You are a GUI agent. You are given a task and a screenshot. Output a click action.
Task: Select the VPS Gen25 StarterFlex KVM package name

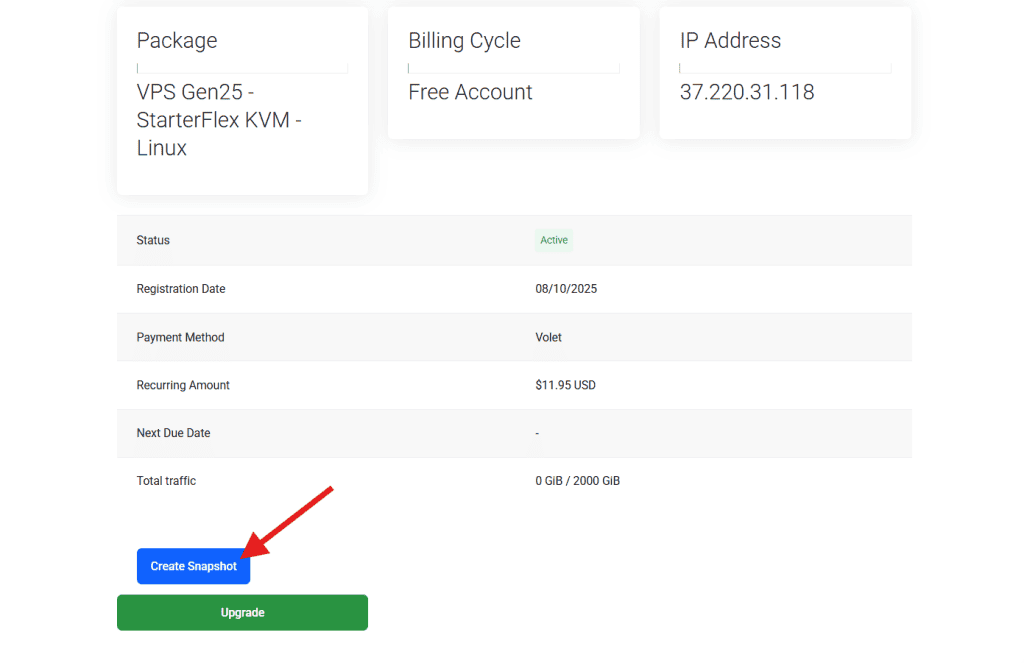pos(219,120)
